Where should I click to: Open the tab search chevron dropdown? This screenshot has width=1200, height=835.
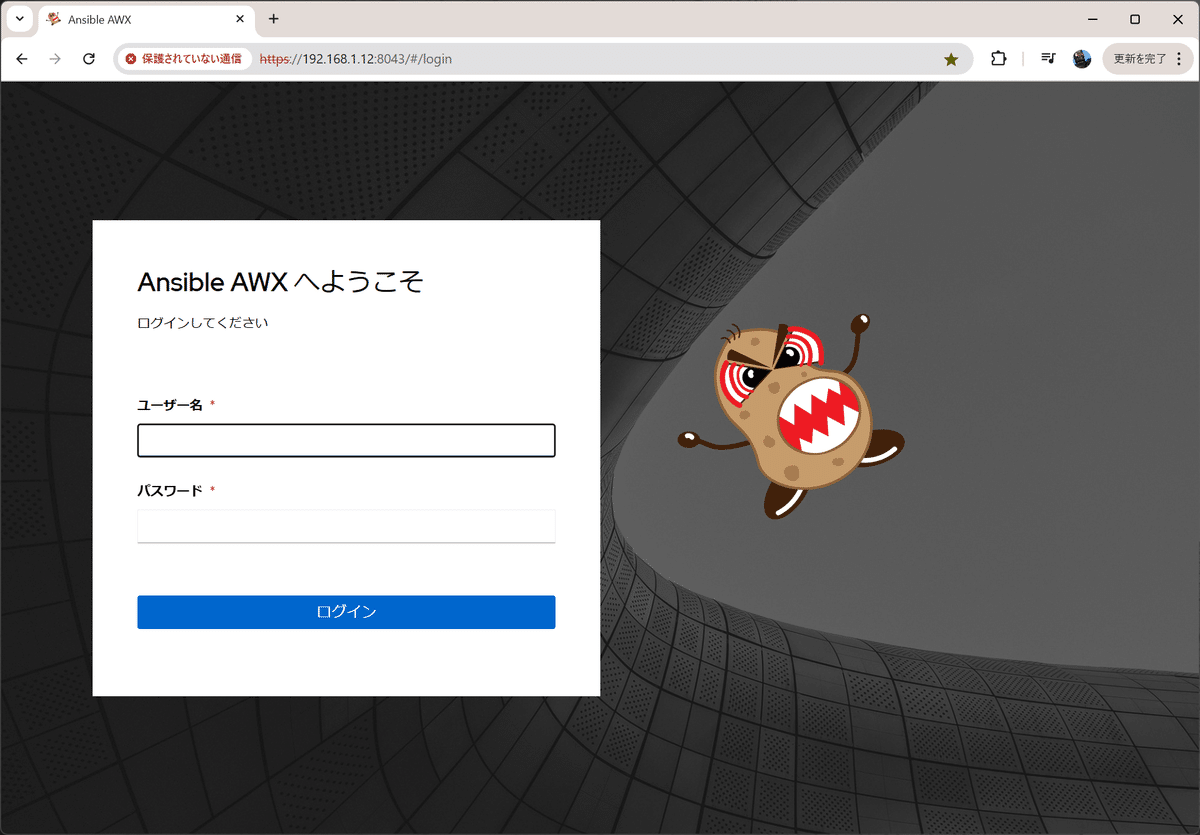pyautogui.click(x=18, y=18)
